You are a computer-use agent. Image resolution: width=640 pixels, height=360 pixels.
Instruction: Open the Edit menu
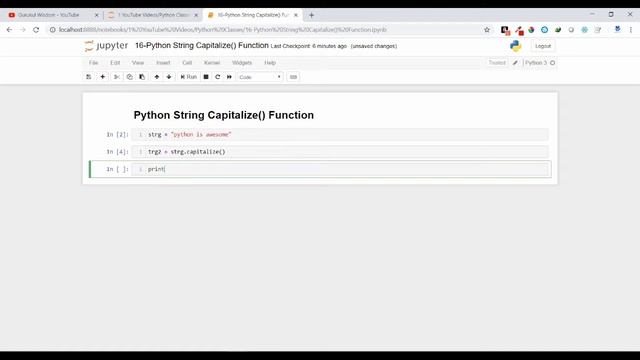pos(115,63)
